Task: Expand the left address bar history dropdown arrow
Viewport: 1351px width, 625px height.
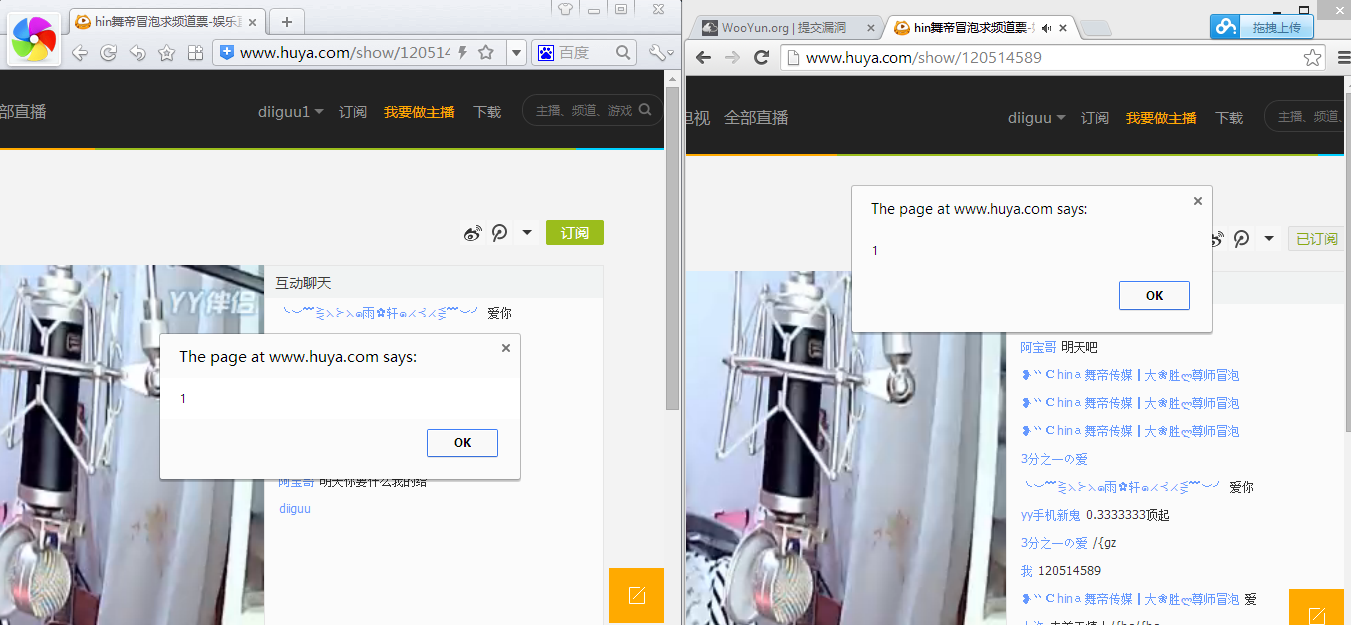Action: pyautogui.click(x=516, y=53)
